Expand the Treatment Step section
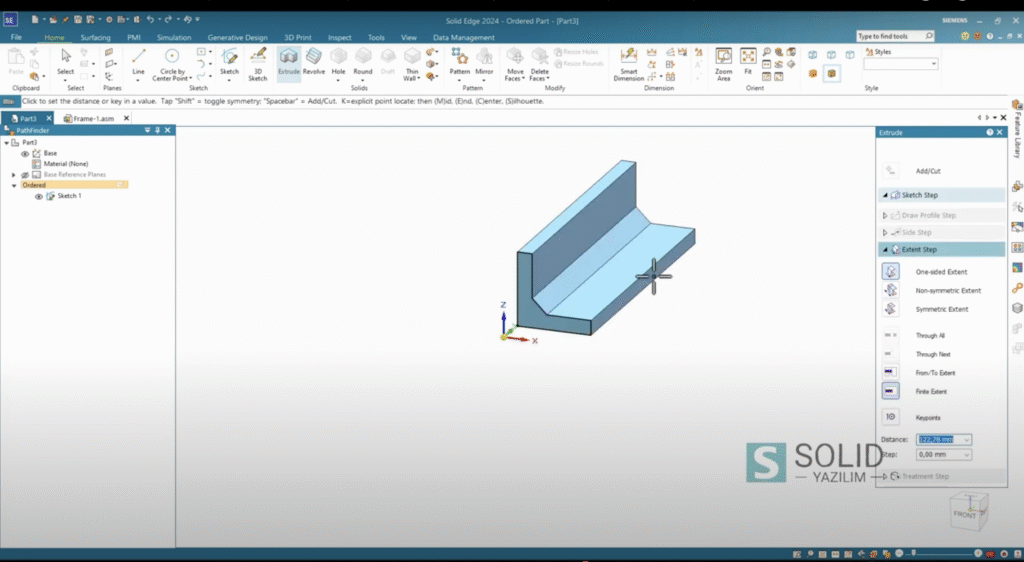The image size is (1024, 562). 886,476
